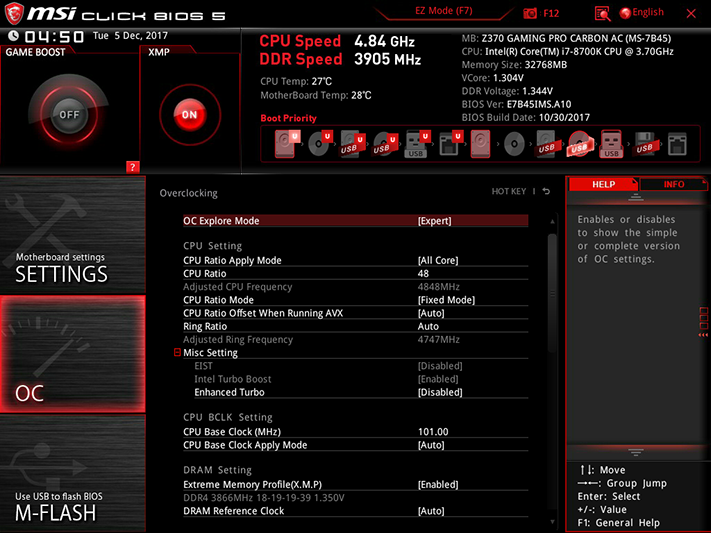
Task: Click the 04:50 system time display
Action: [x=54, y=36]
